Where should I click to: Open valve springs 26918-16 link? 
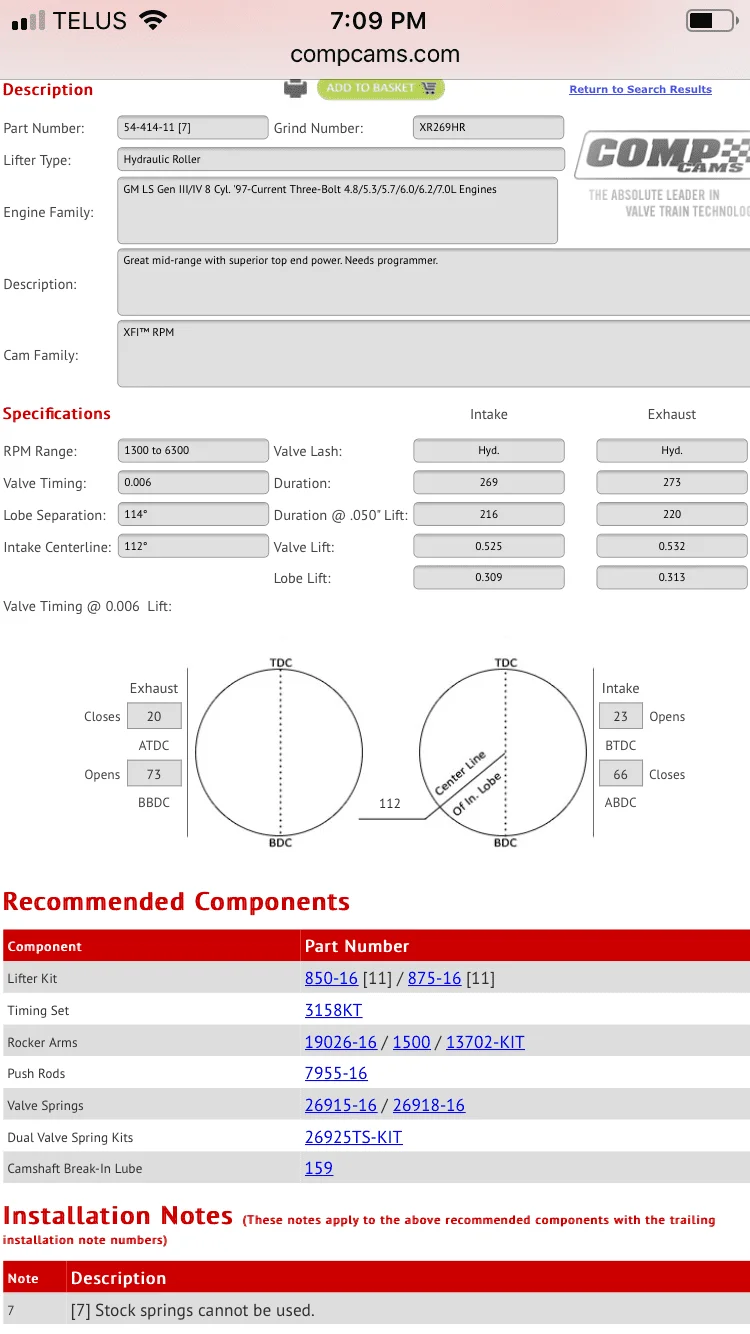[x=429, y=1105]
